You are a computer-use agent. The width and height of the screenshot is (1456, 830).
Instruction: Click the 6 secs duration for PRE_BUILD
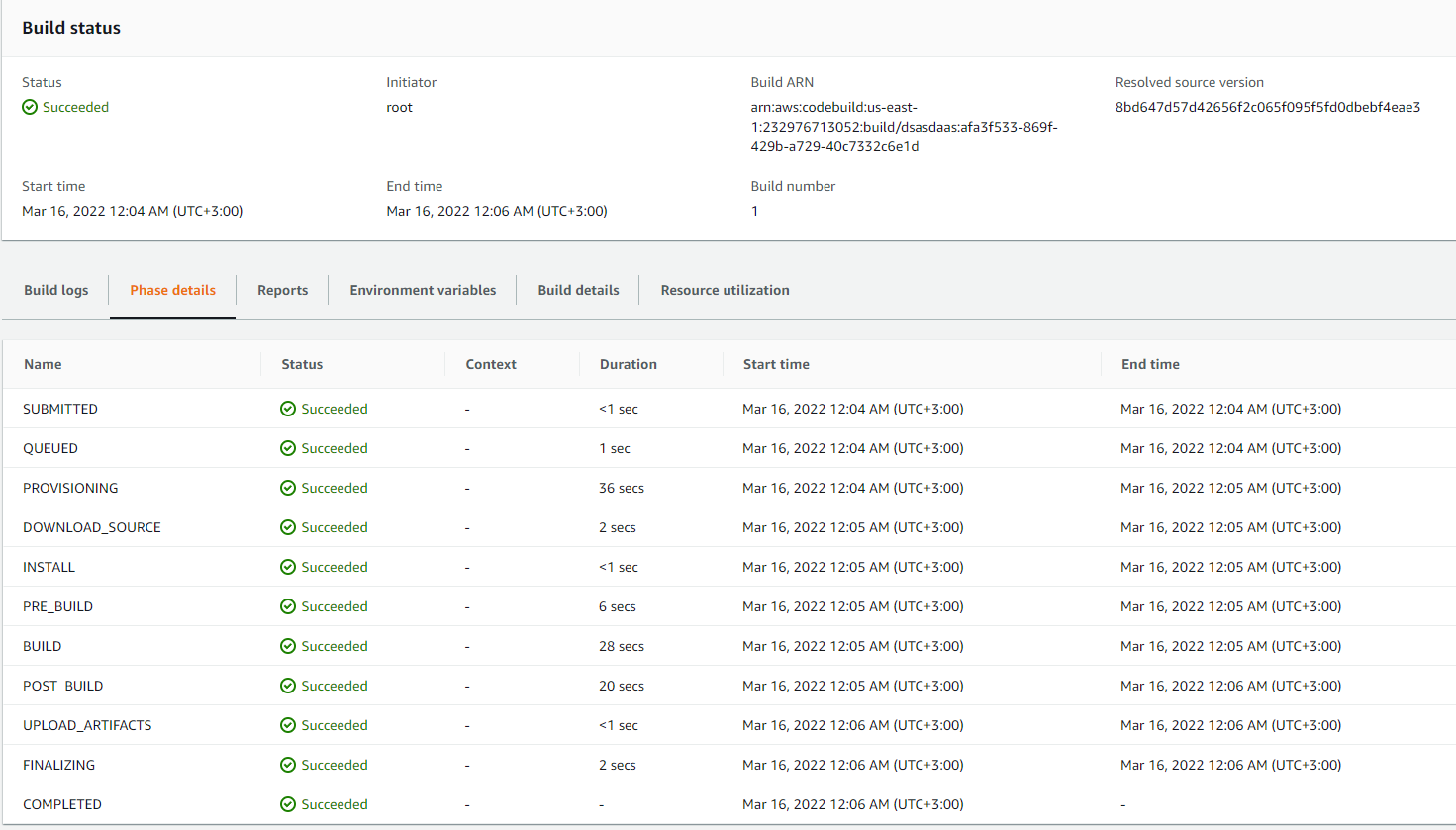(618, 606)
